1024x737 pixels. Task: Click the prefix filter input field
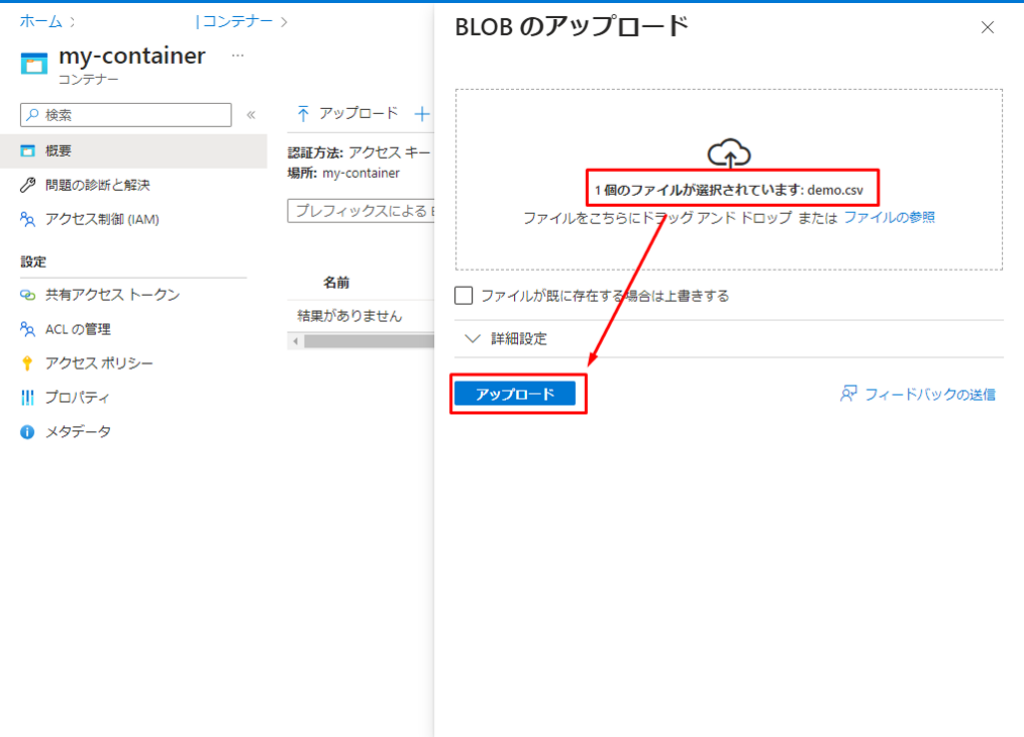click(x=361, y=211)
